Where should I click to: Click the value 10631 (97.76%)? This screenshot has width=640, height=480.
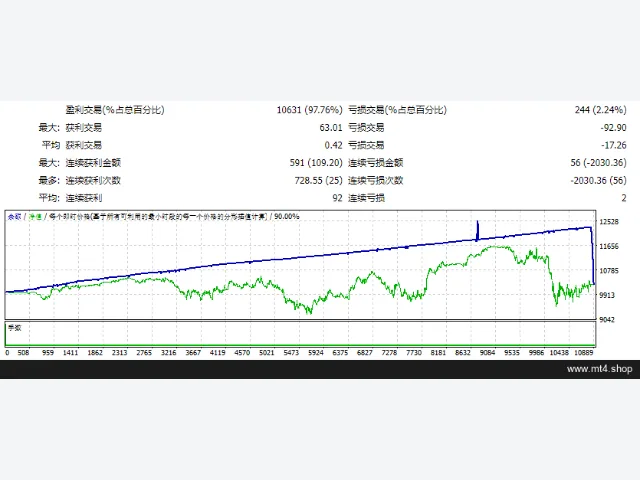tap(309, 110)
